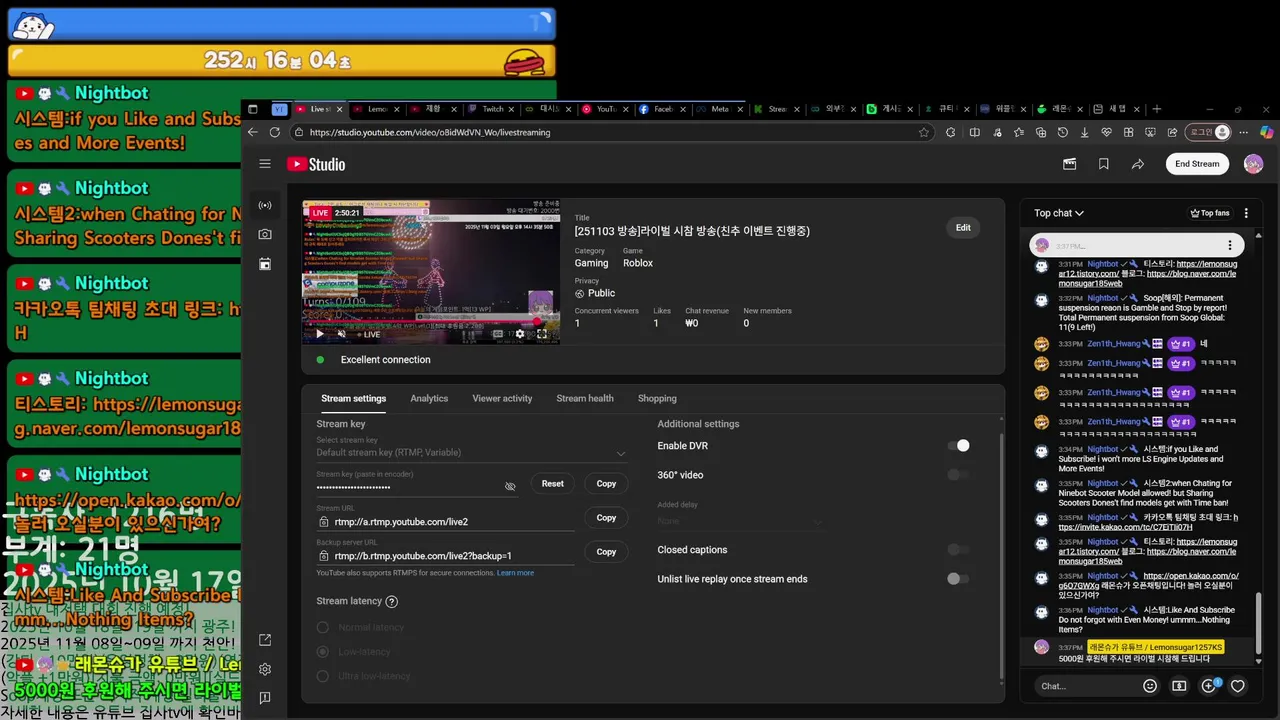Open the Select stream key dropdown
1280x720 pixels.
tap(472, 453)
